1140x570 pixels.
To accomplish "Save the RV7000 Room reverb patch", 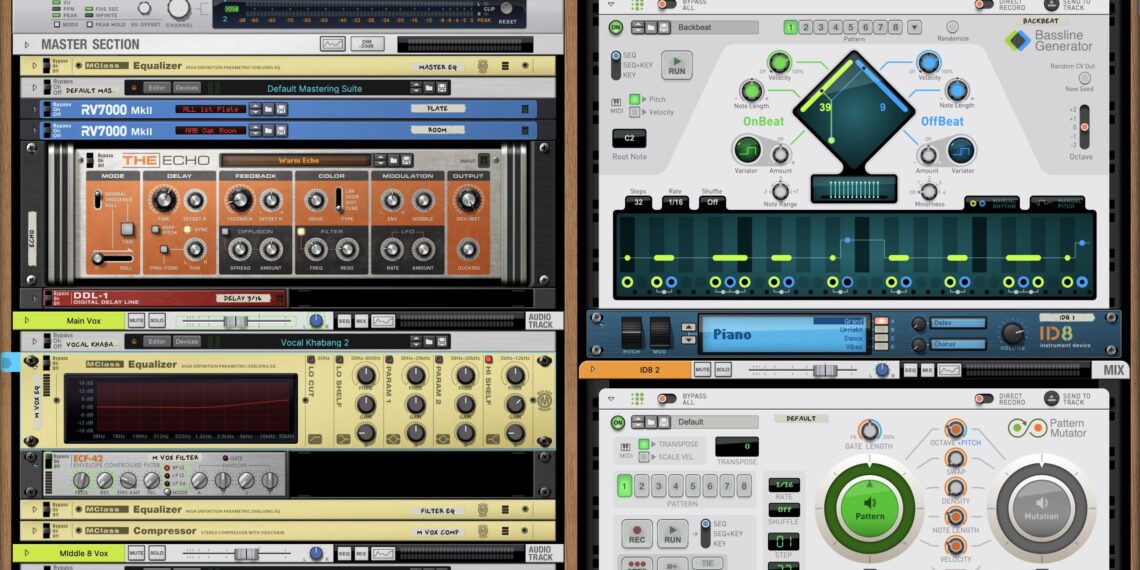I will 281,130.
